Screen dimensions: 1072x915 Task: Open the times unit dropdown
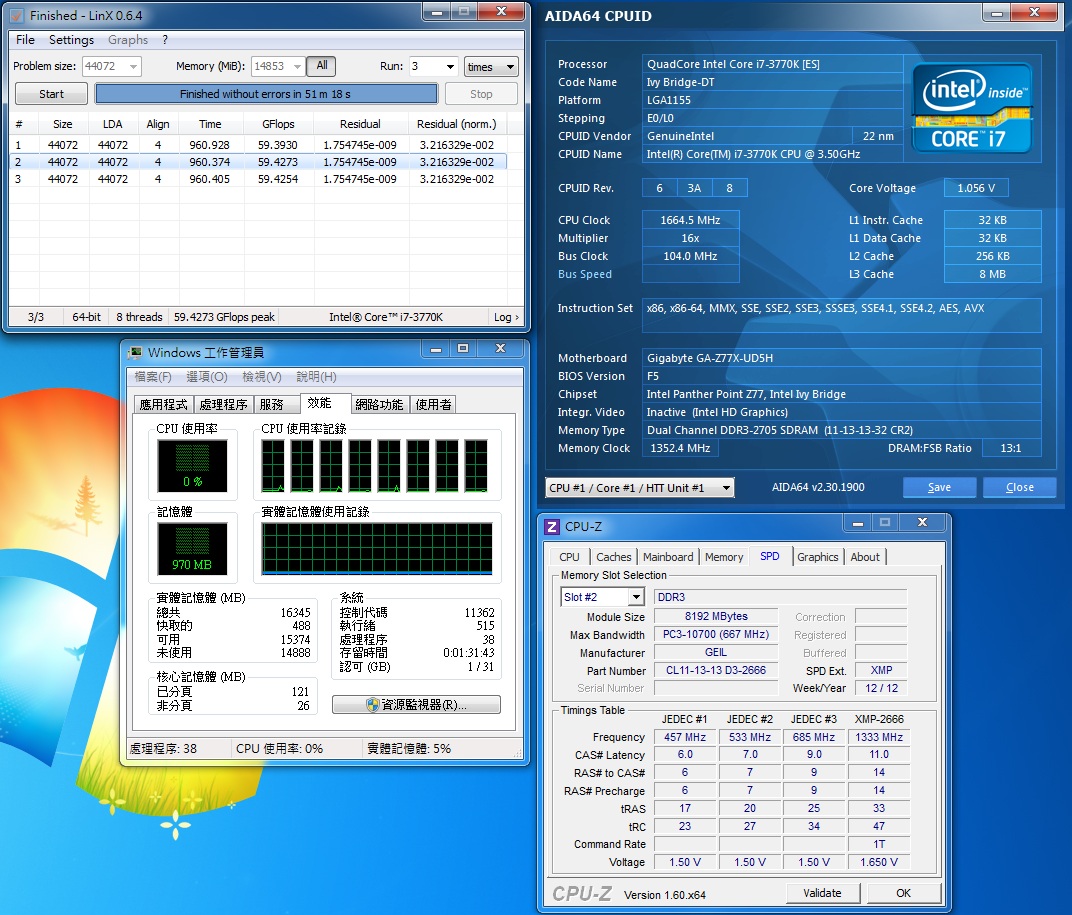(491, 66)
